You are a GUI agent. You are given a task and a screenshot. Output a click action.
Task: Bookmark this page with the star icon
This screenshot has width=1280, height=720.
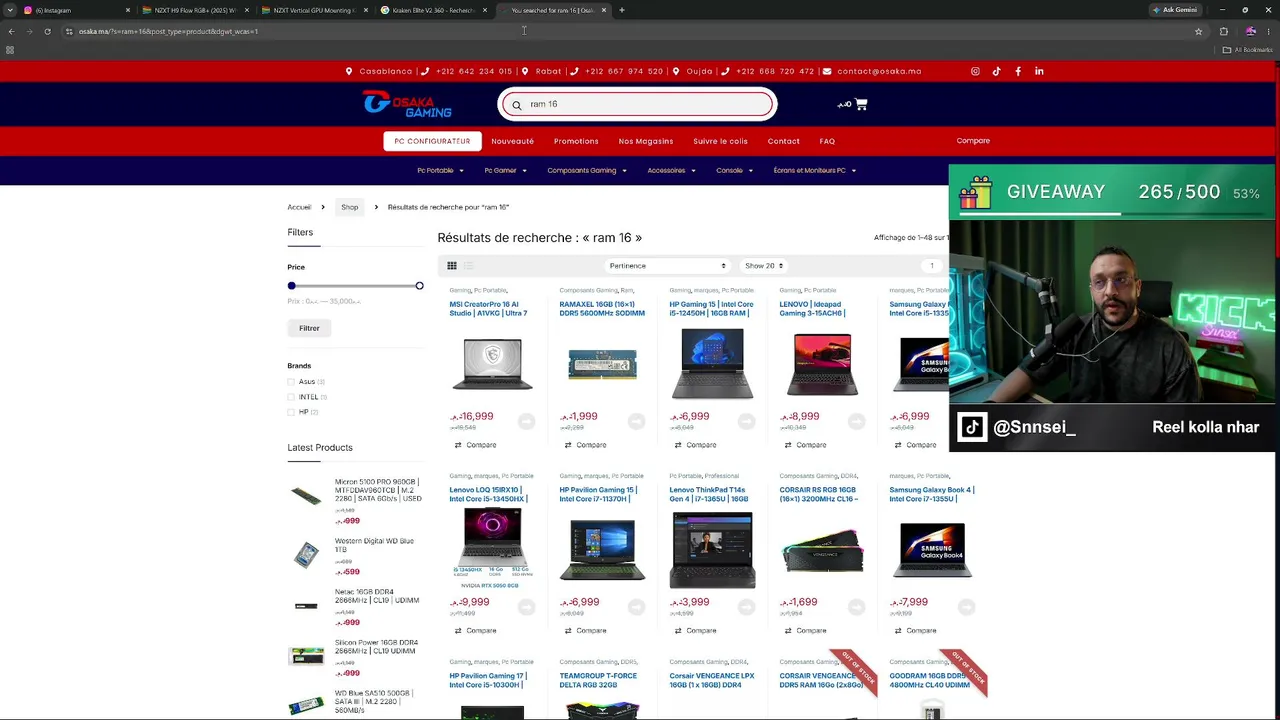(x=1198, y=31)
